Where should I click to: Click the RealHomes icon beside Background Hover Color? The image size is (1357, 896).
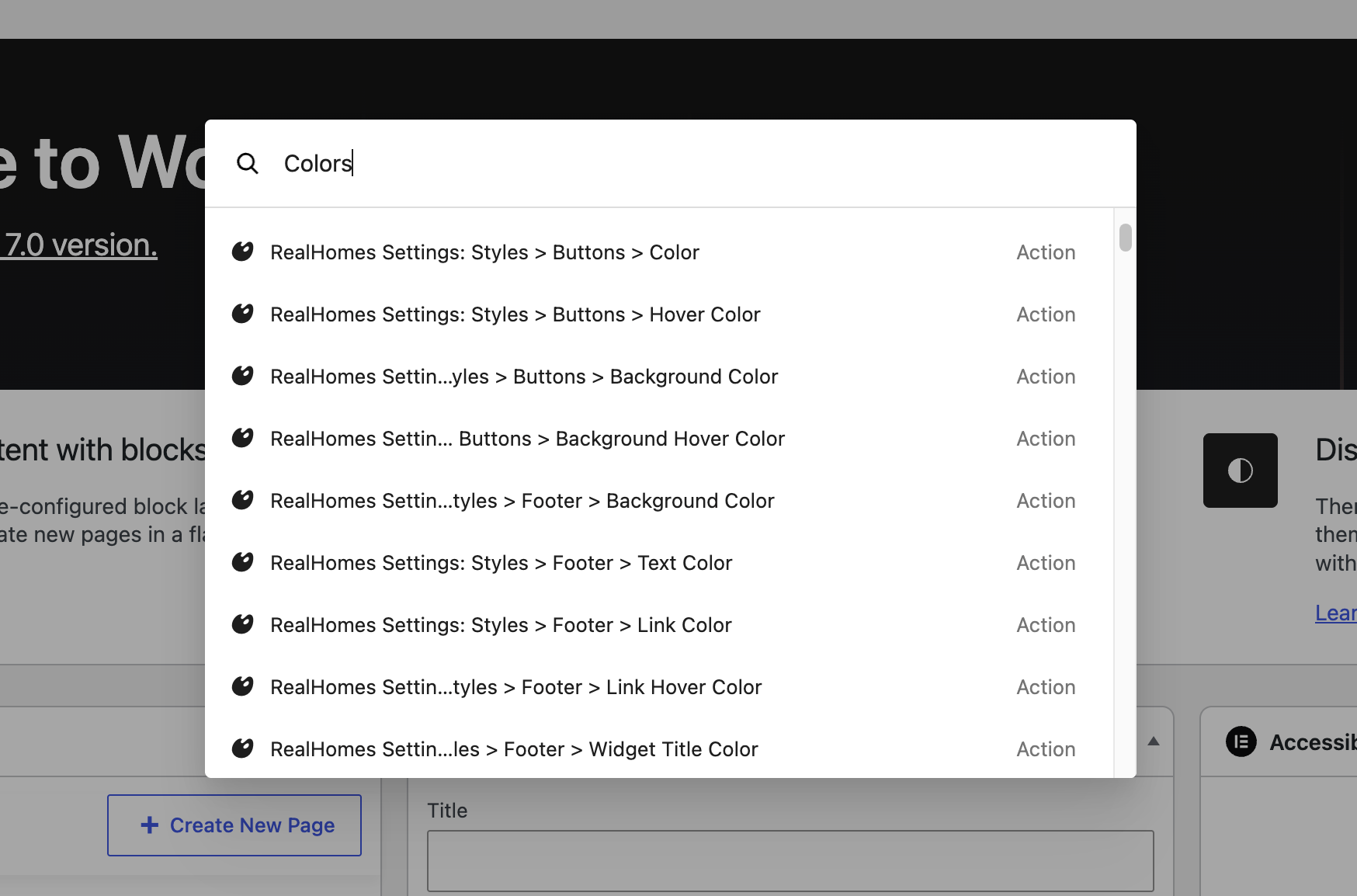coord(243,438)
